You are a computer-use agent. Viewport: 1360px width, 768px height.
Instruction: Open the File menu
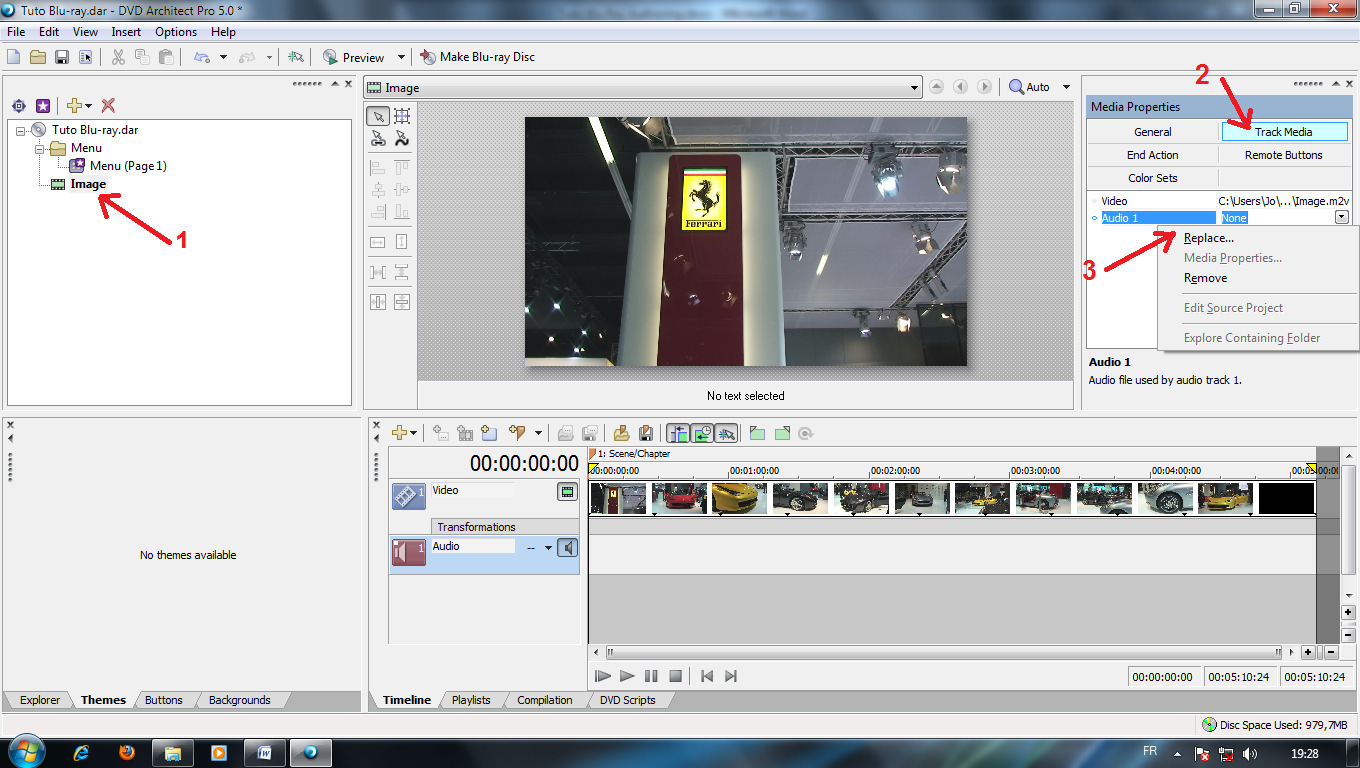16,32
